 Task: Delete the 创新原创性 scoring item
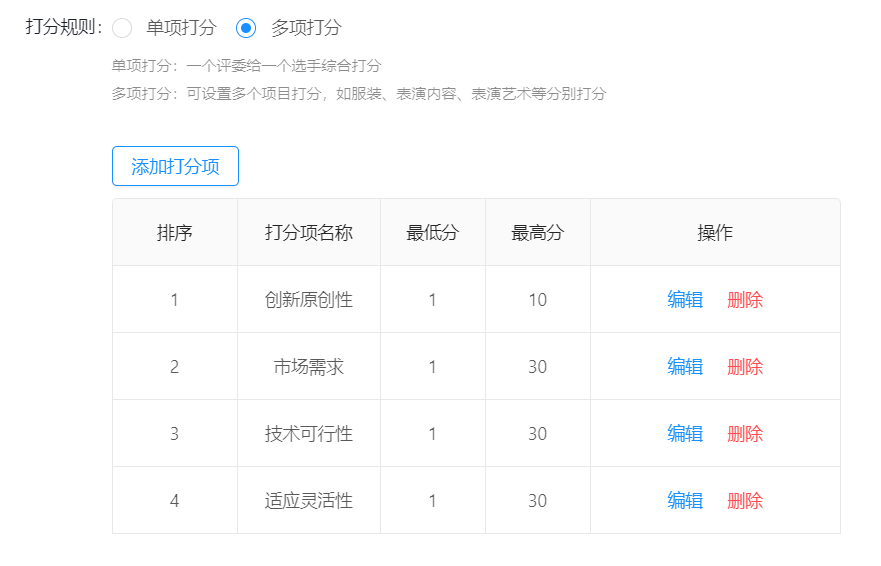(x=745, y=300)
